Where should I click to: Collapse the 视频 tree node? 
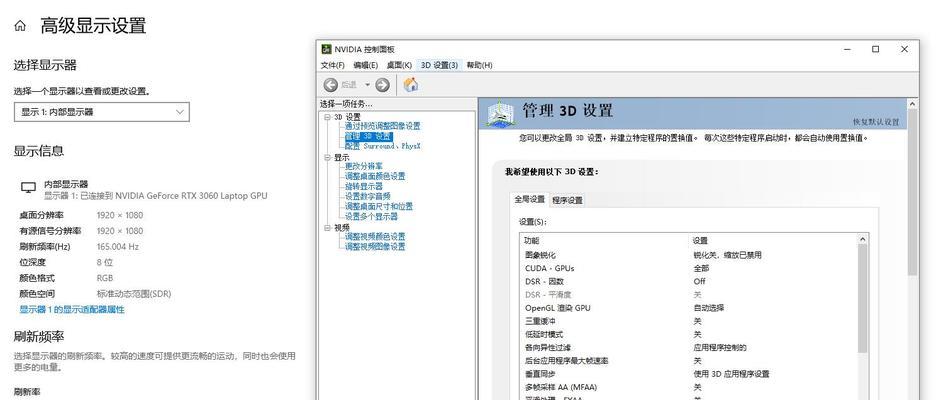[x=328, y=227]
